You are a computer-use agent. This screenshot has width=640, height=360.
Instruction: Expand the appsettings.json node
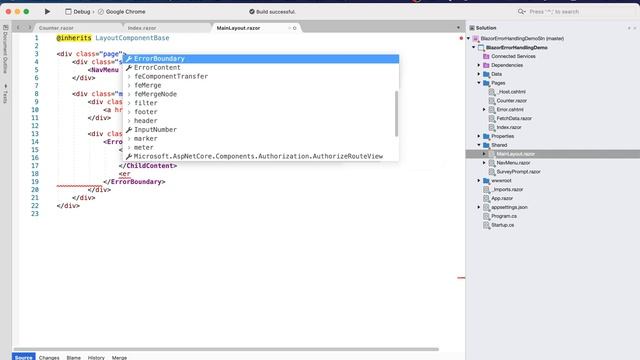tap(479, 207)
